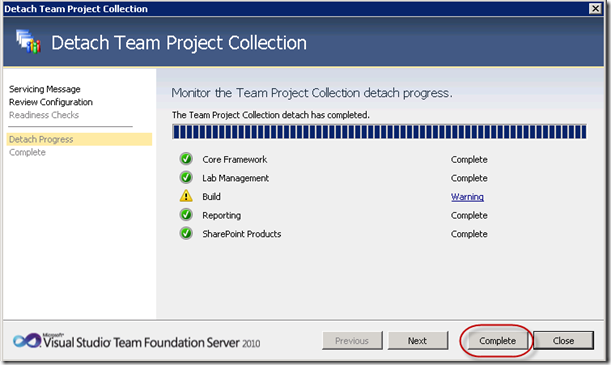Click the Team Project Collection header icon

click(x=28, y=42)
